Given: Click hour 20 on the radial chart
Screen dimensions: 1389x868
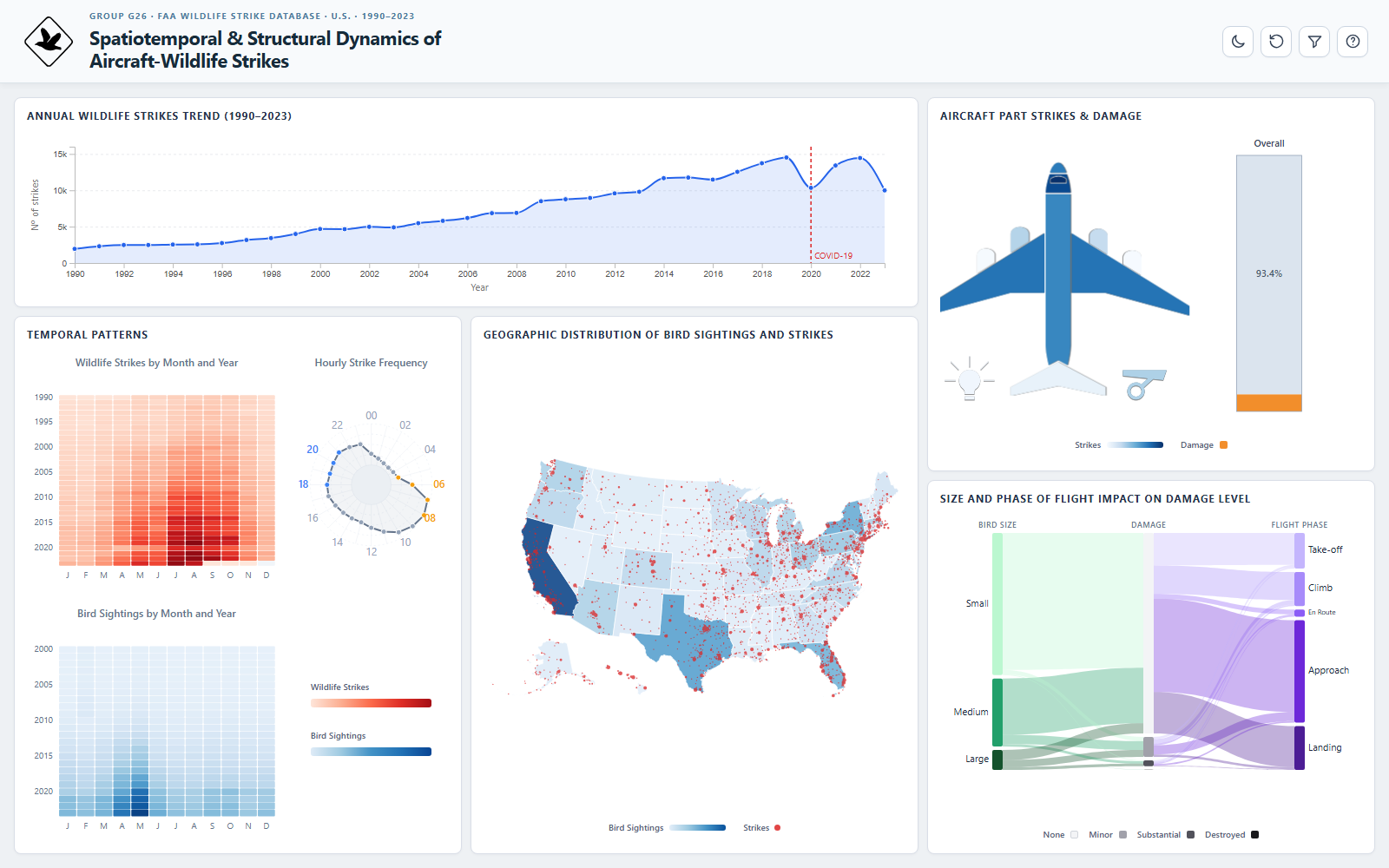Looking at the screenshot, I should click(313, 450).
